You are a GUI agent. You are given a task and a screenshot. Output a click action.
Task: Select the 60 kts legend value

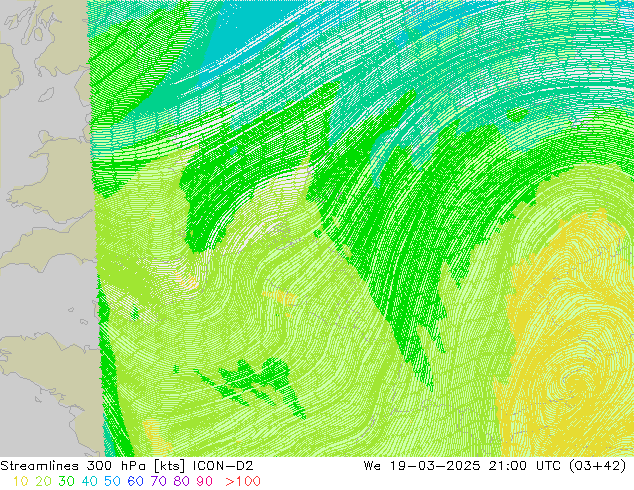coord(135,481)
